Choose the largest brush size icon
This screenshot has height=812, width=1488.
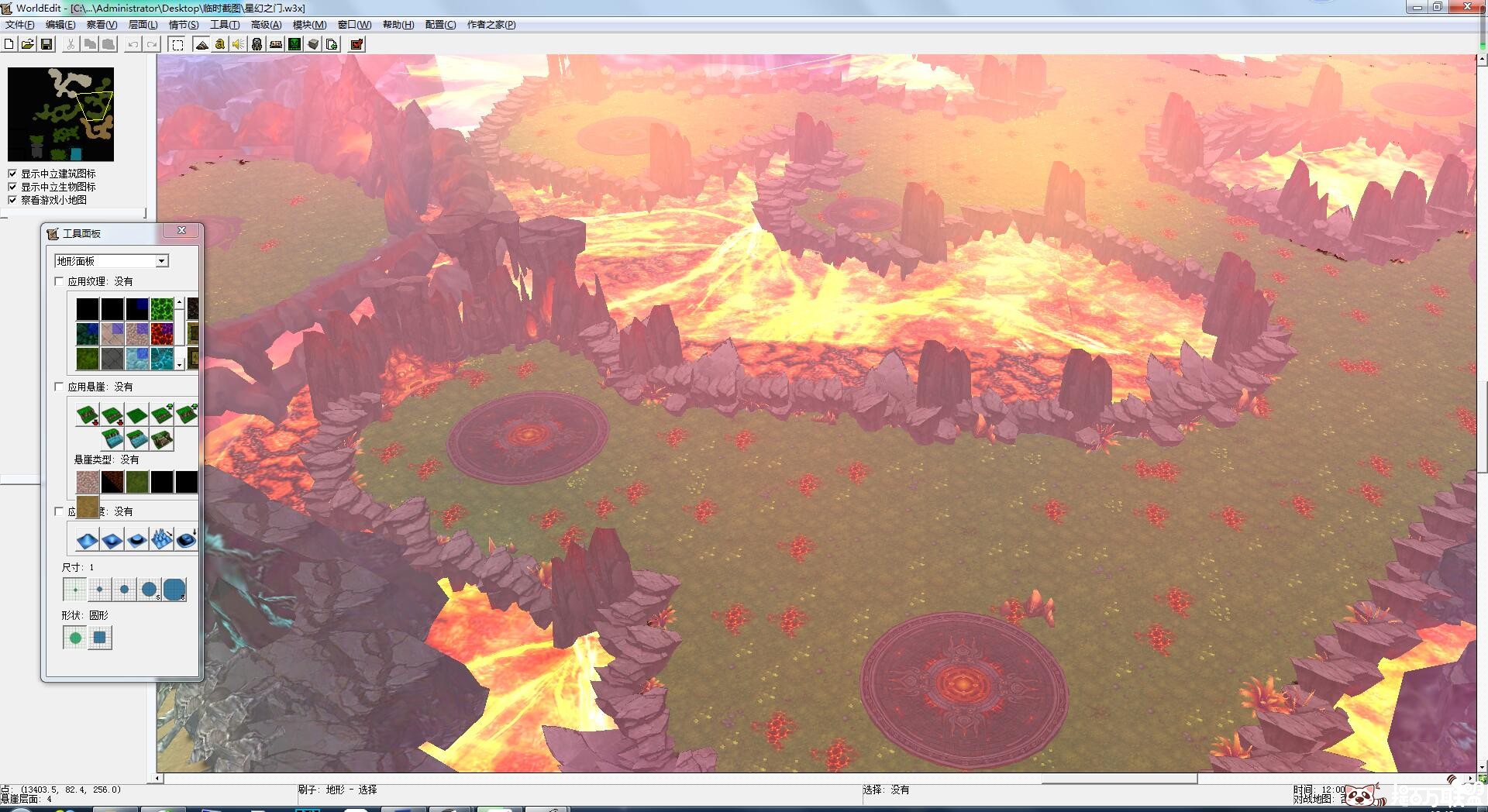pyautogui.click(x=174, y=590)
